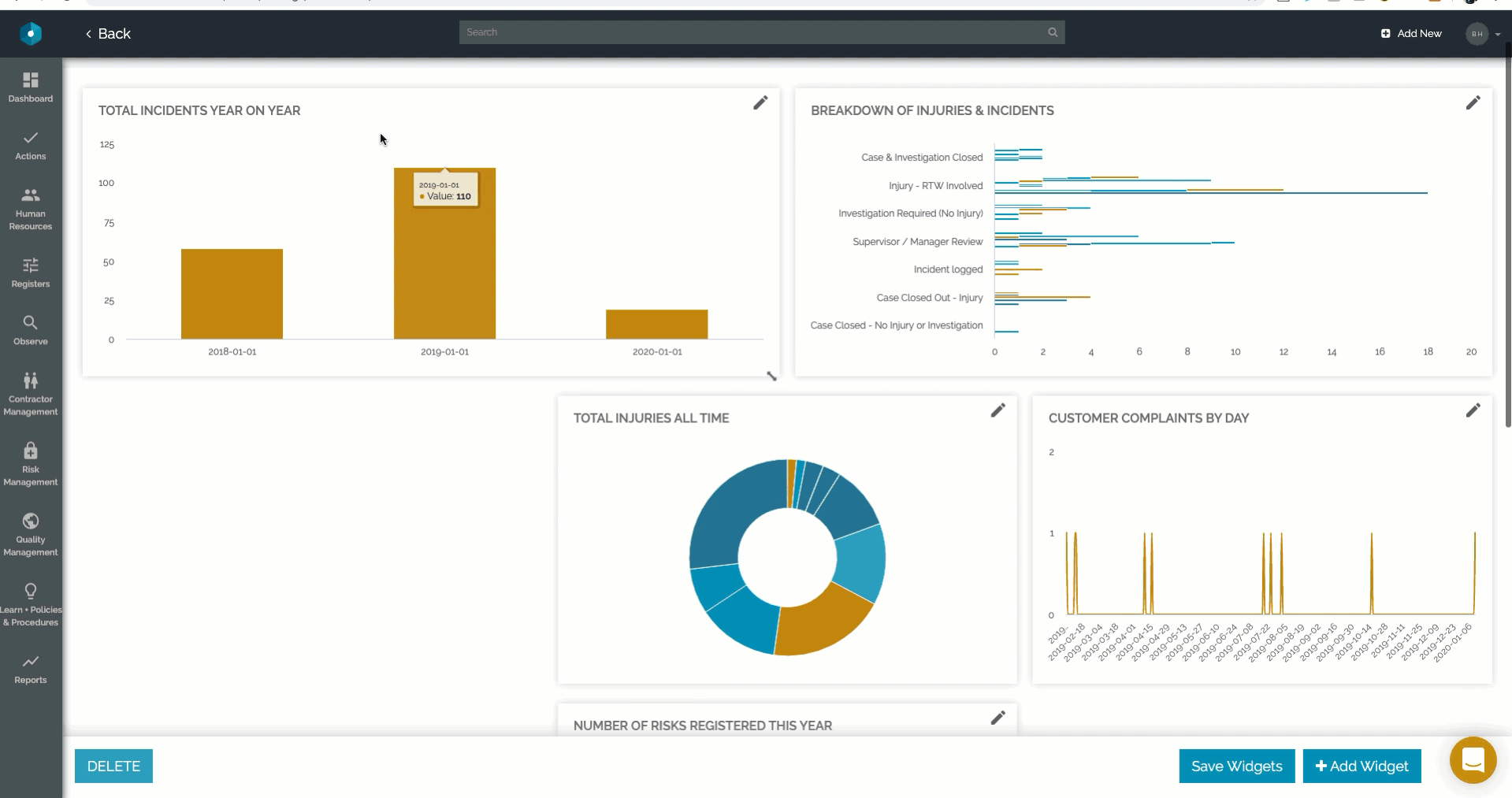Open the user profile dropdown arrow

click(1497, 34)
